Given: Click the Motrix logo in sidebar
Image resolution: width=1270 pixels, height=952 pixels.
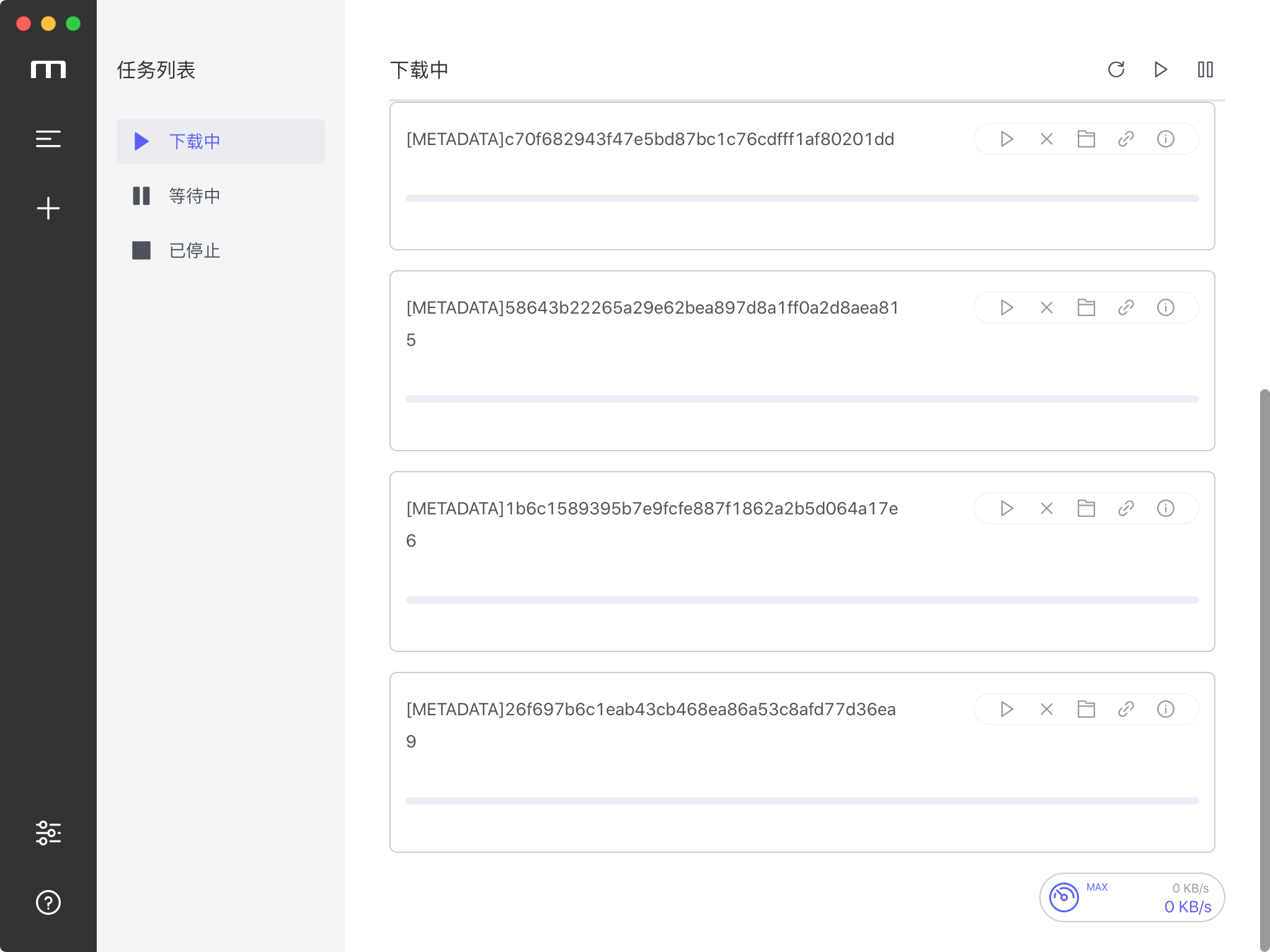Looking at the screenshot, I should (48, 69).
